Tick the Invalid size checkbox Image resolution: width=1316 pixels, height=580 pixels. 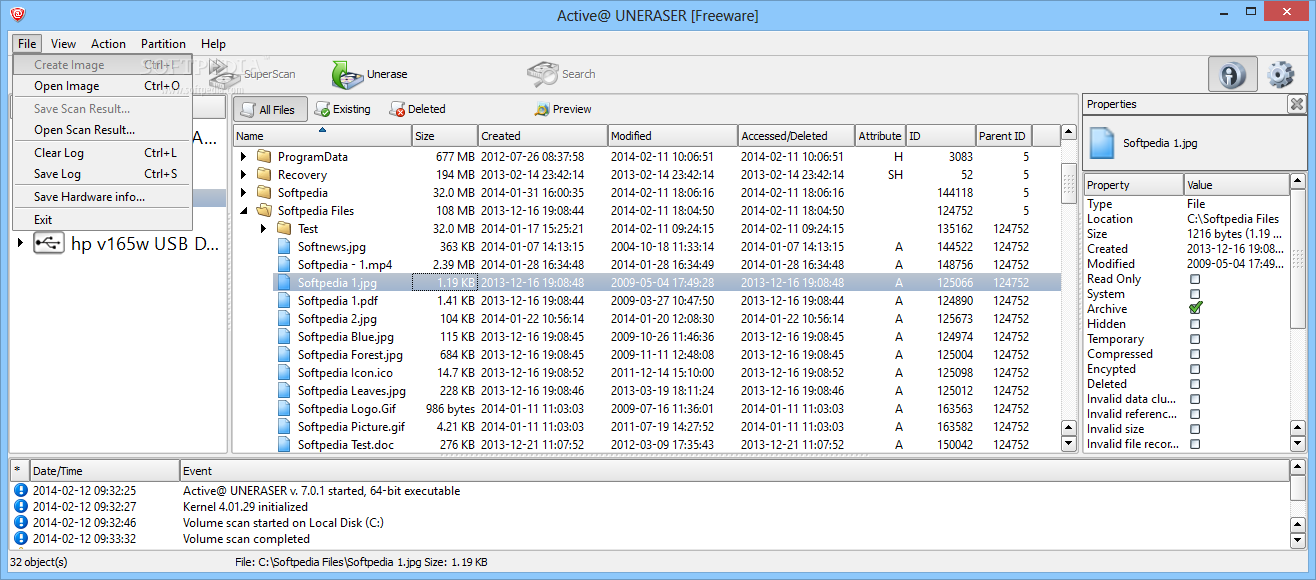[1195, 429]
